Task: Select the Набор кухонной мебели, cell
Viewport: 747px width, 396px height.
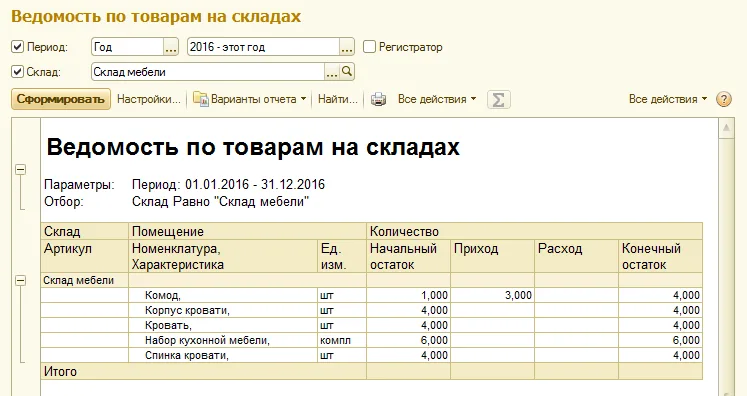Action: pyautogui.click(x=223, y=340)
